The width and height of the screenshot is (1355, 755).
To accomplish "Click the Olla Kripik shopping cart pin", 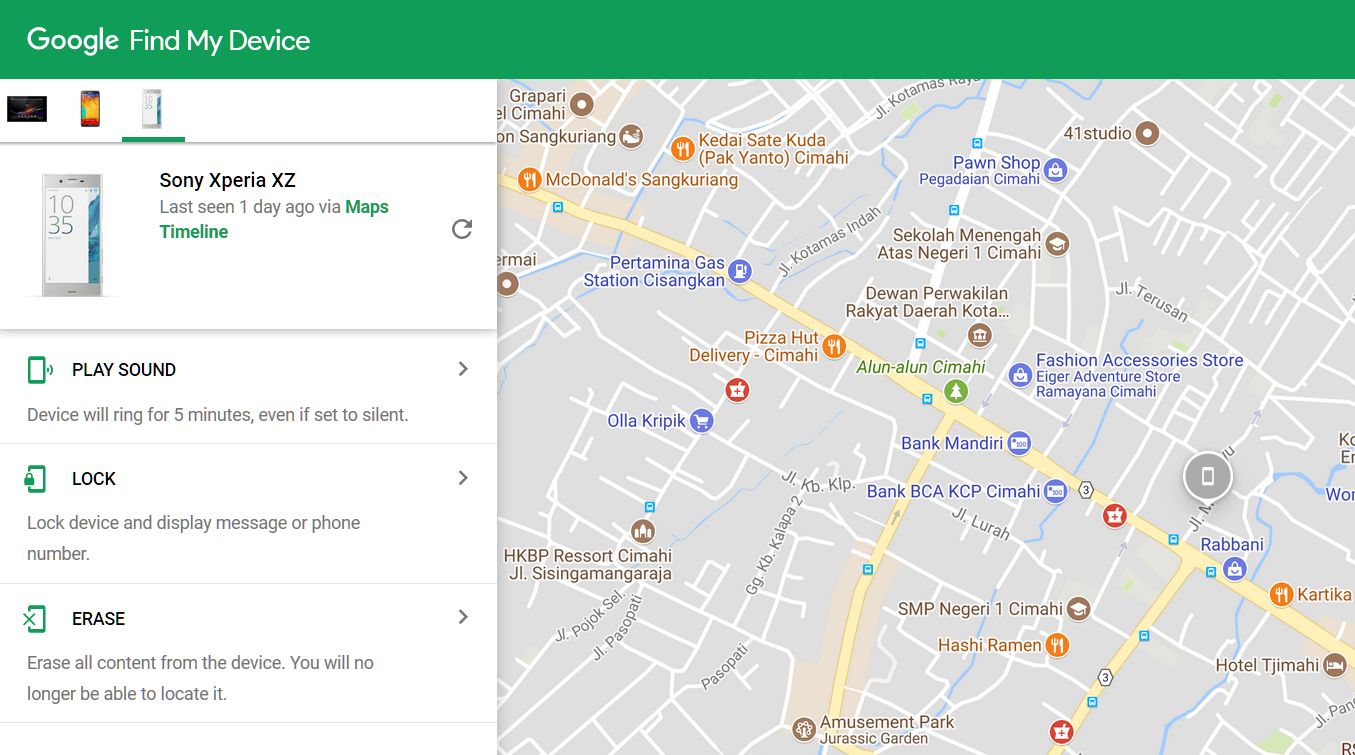I will point(702,421).
